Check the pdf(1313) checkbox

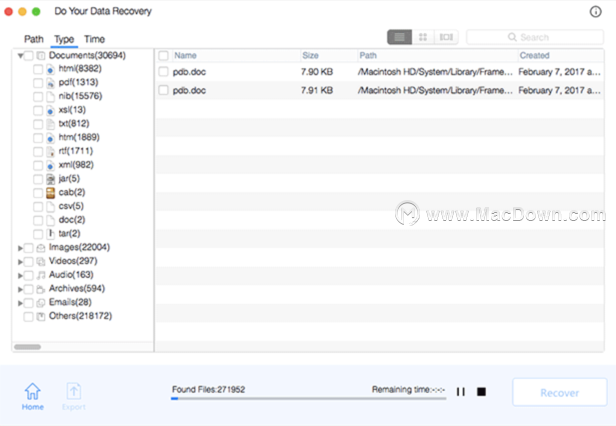point(38,83)
